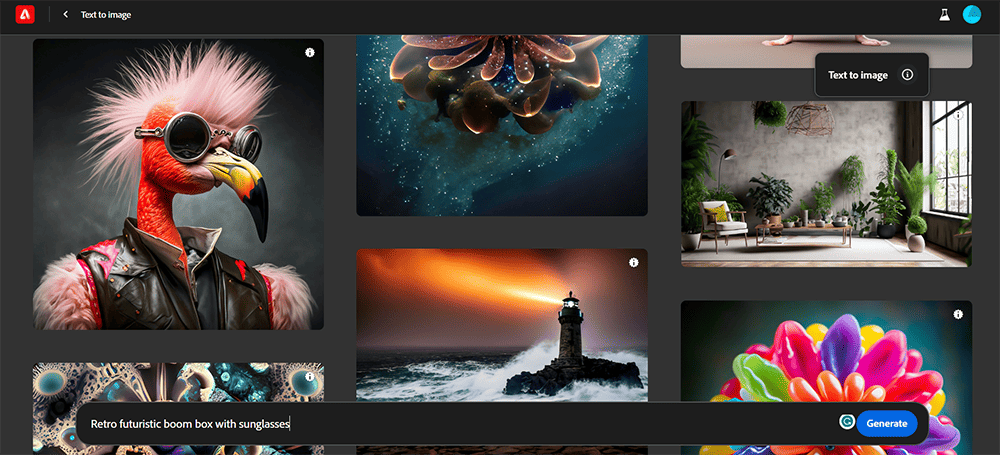Image resolution: width=1000 pixels, height=455 pixels.
Task: Open the lighthouse in storm thumbnail
Action: pos(502,325)
